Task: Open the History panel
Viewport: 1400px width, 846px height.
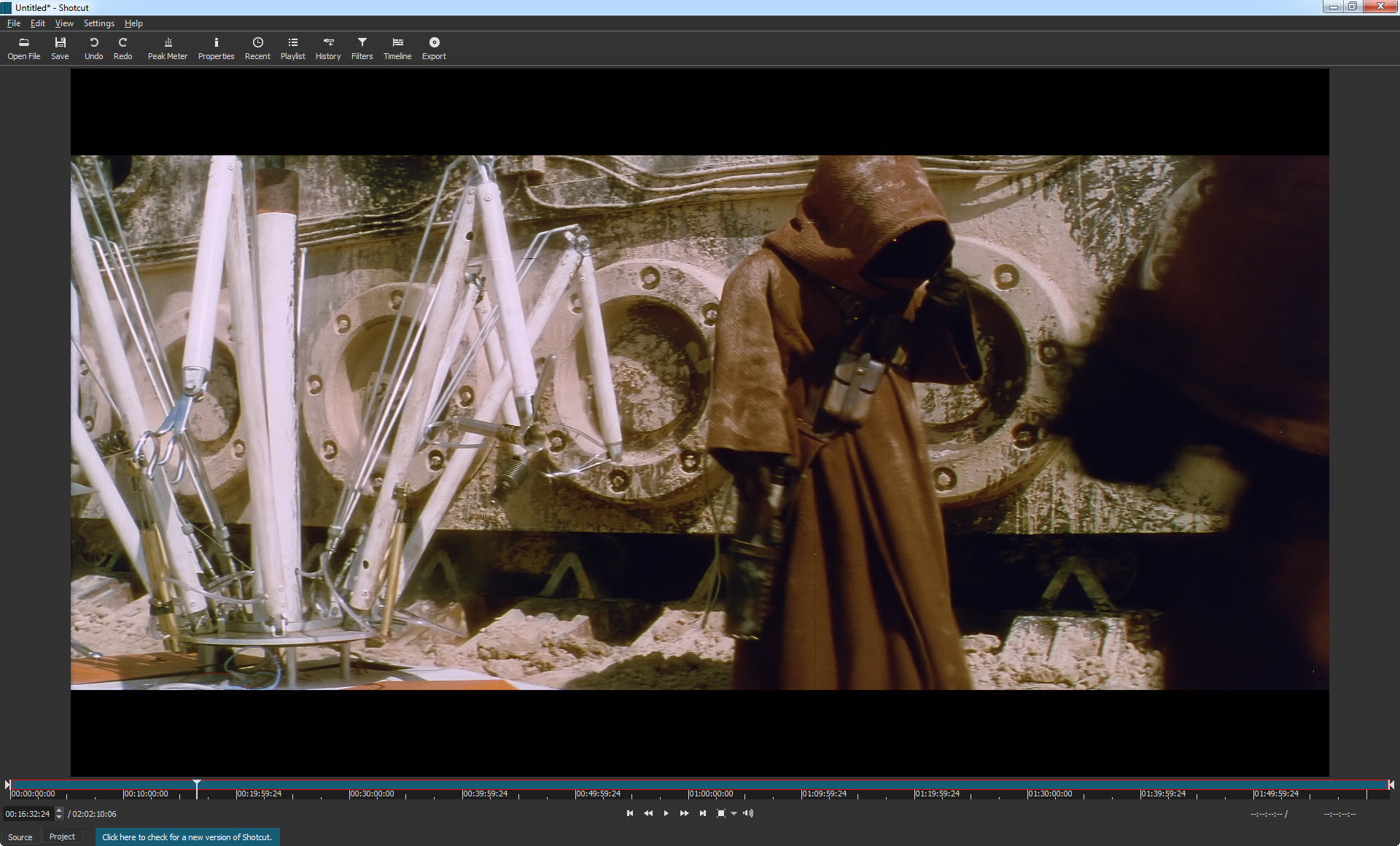Action: coord(328,48)
